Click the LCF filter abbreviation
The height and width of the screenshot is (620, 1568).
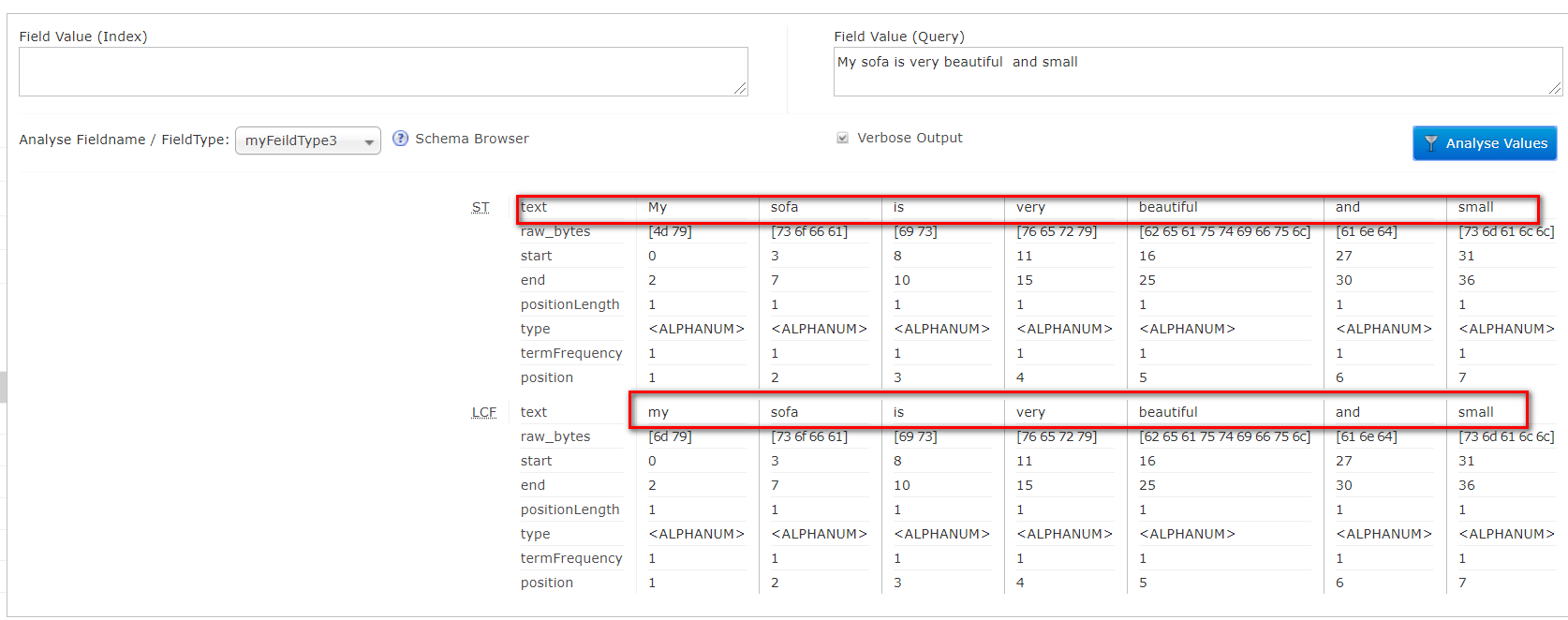click(483, 412)
